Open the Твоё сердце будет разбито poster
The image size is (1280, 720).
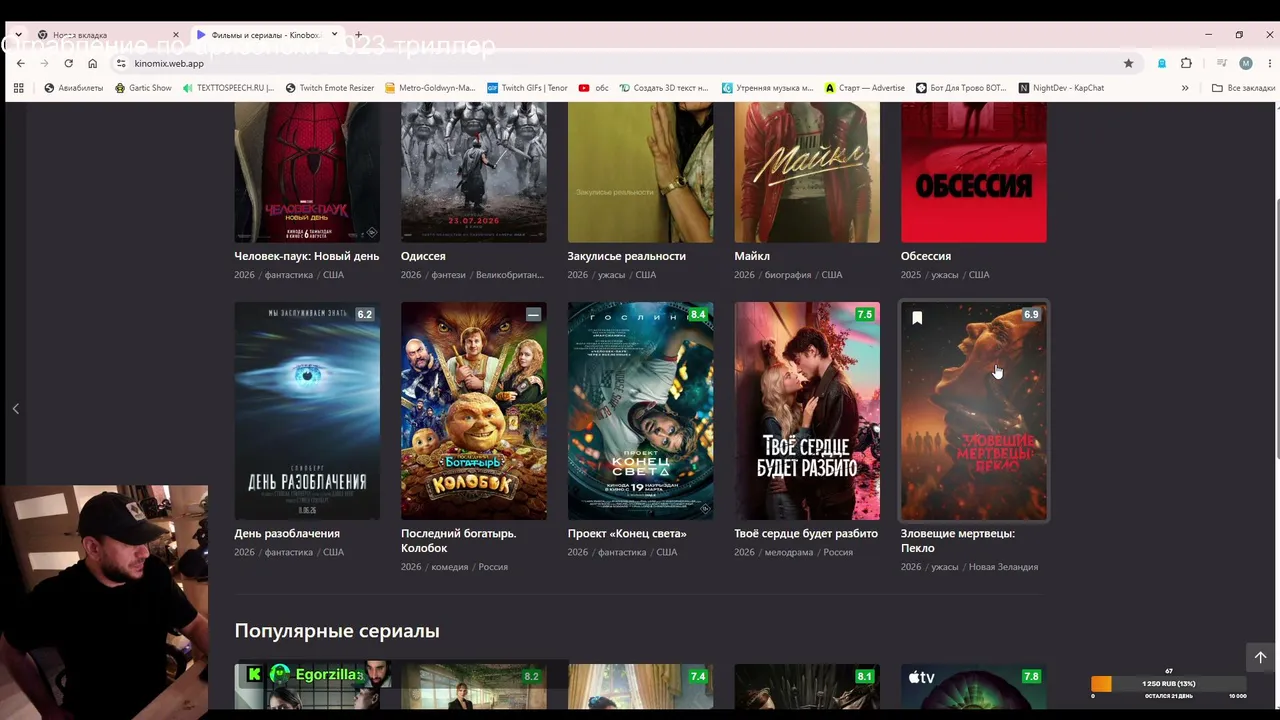click(x=807, y=411)
